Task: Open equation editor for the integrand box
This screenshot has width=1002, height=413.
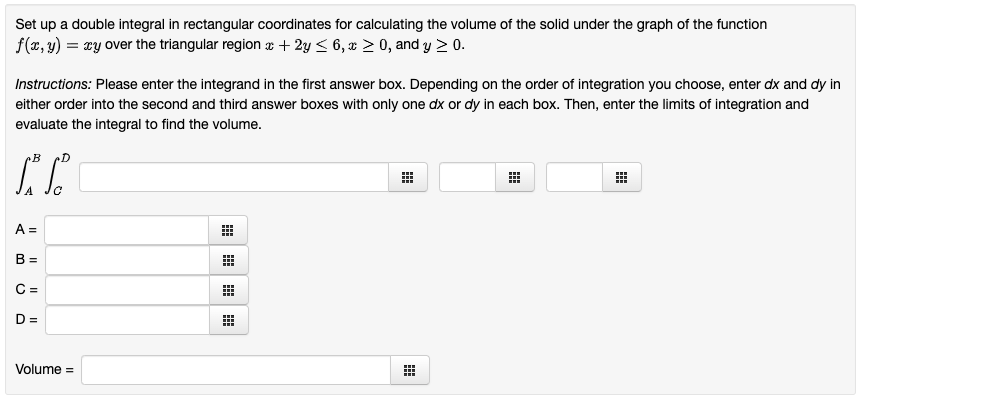Action: point(408,177)
